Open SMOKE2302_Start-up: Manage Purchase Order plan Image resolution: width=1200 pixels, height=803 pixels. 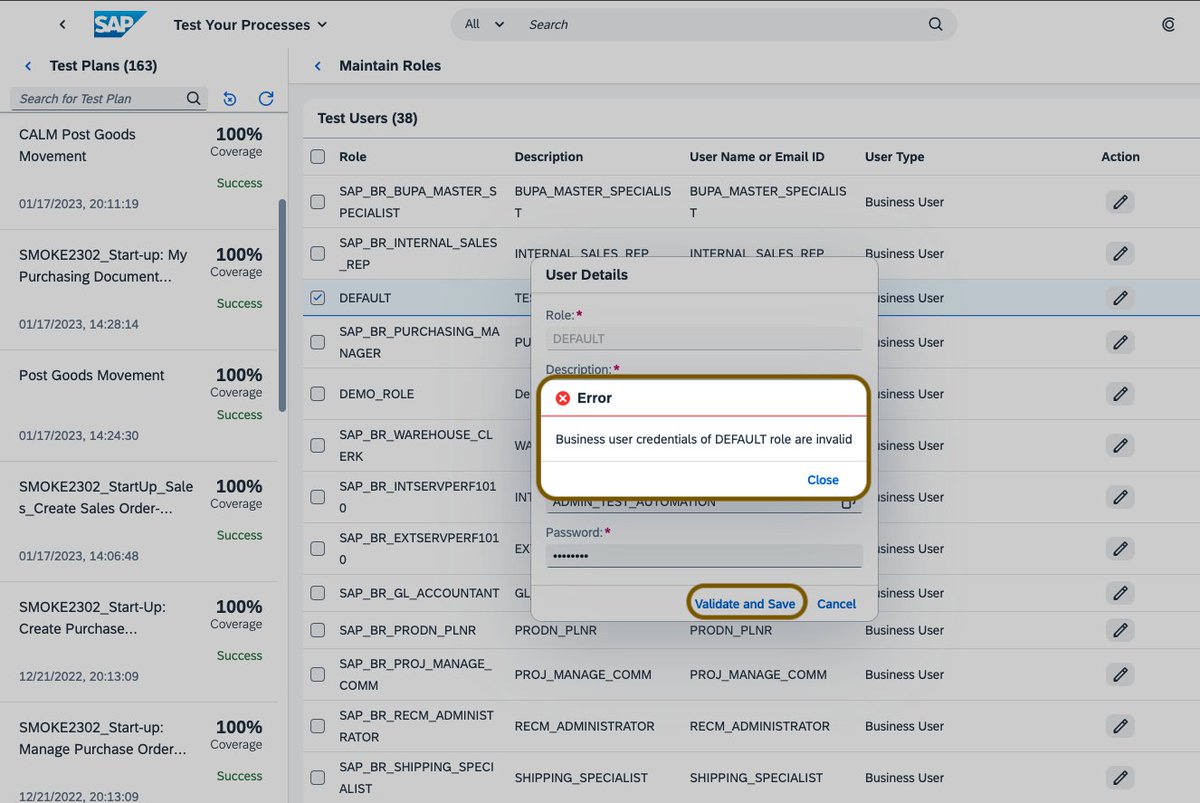140,752
